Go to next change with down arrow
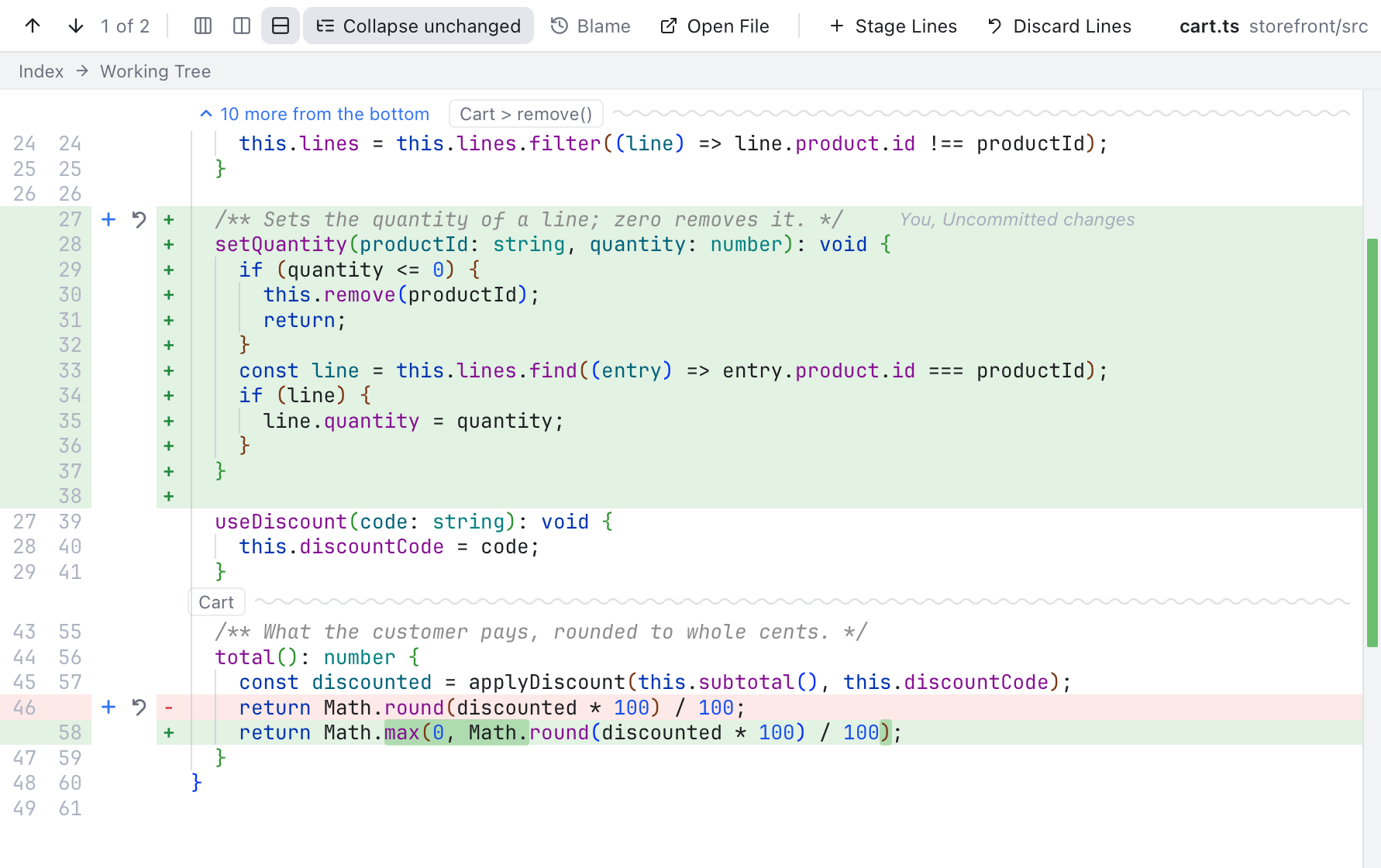Viewport: 1381px width, 868px height. tap(75, 26)
